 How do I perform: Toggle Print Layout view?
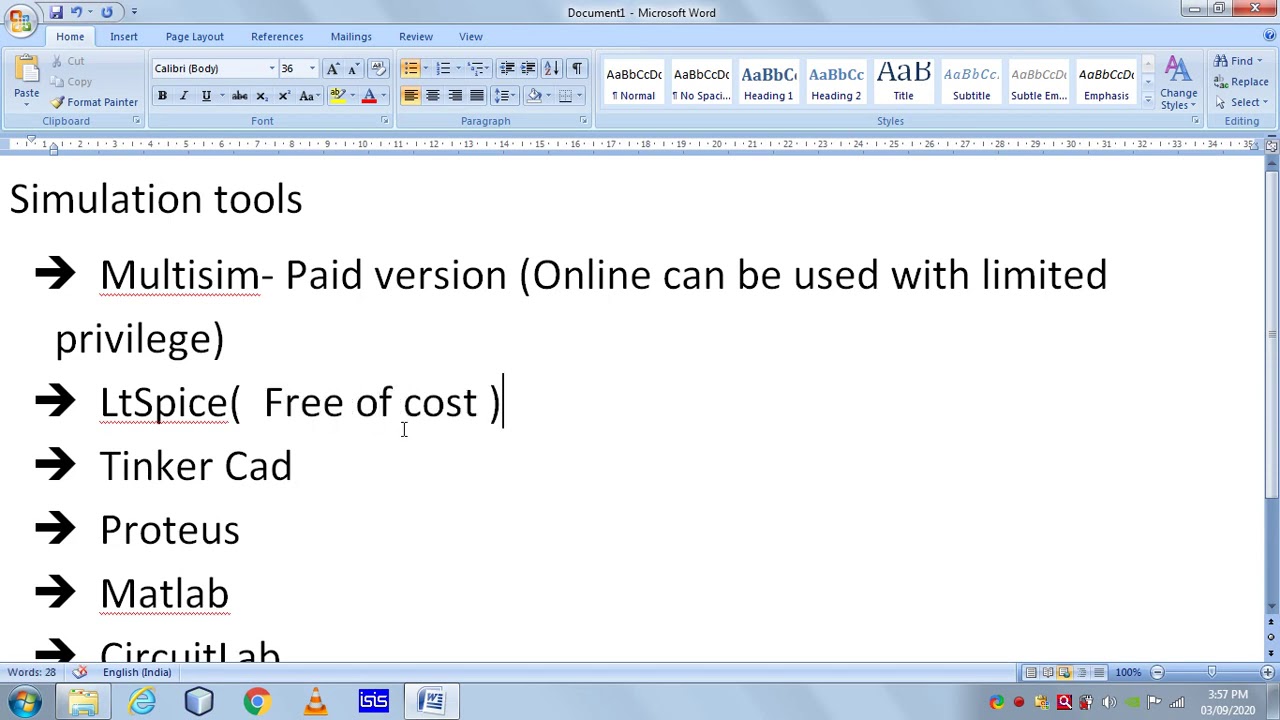pos(1030,672)
